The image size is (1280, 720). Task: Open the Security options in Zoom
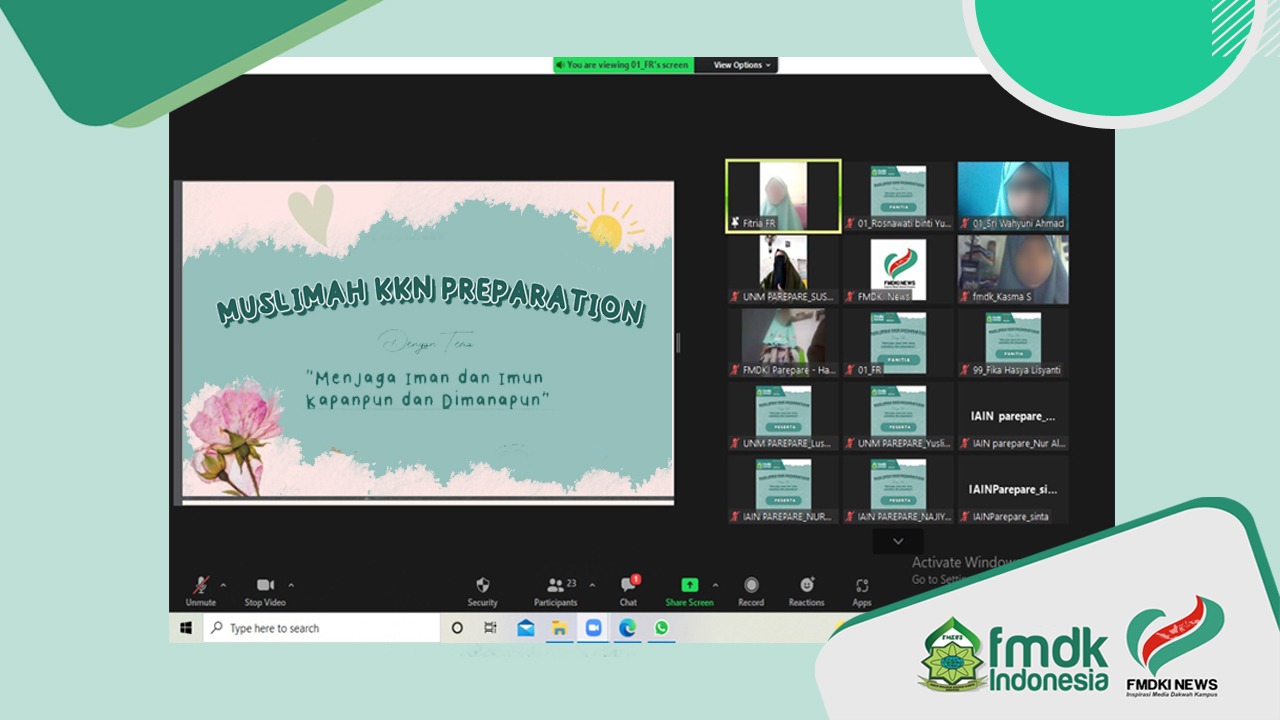[482, 590]
